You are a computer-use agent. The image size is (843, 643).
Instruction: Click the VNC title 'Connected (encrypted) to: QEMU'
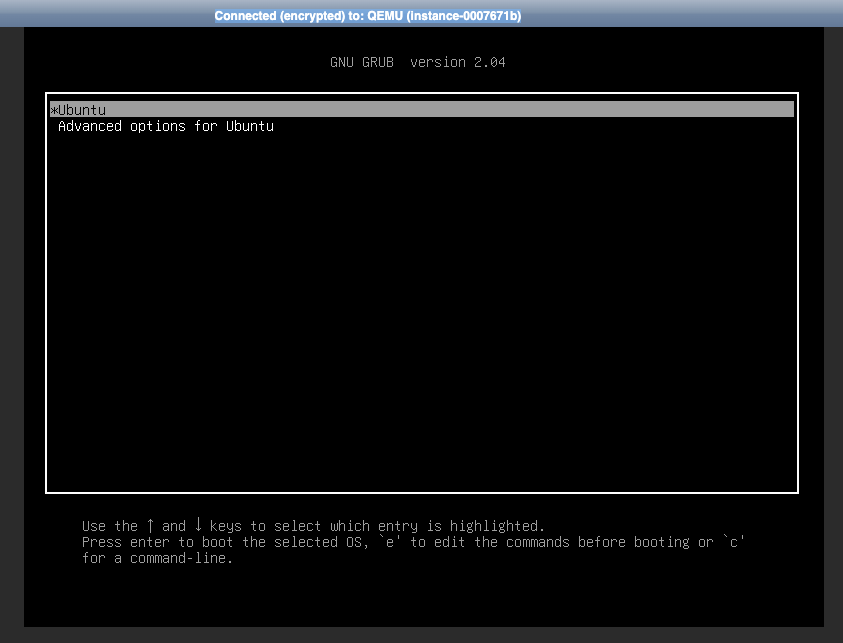(x=368, y=16)
